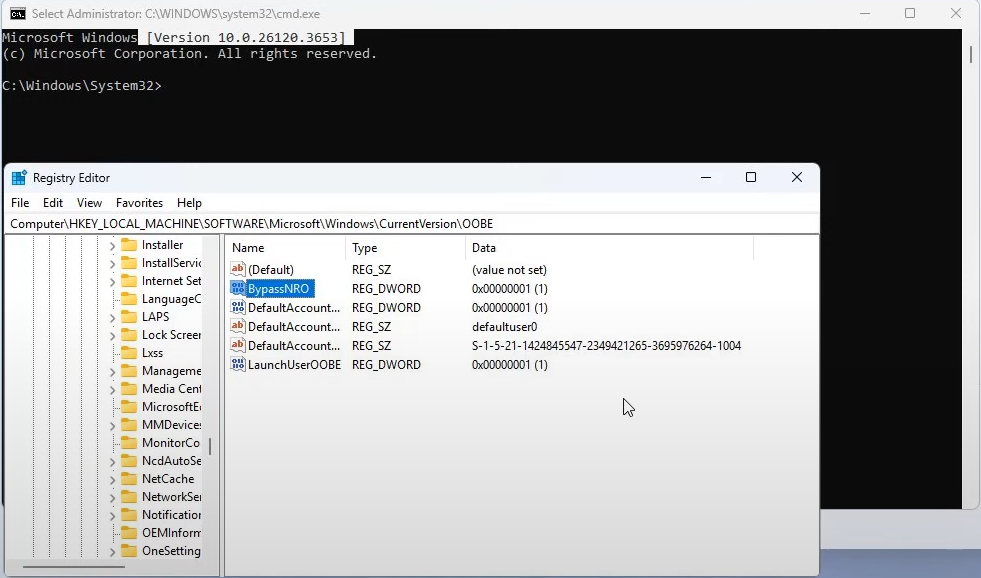Select the LaunchUserOOBE DWORD icon
The image size is (981, 578).
tap(238, 364)
